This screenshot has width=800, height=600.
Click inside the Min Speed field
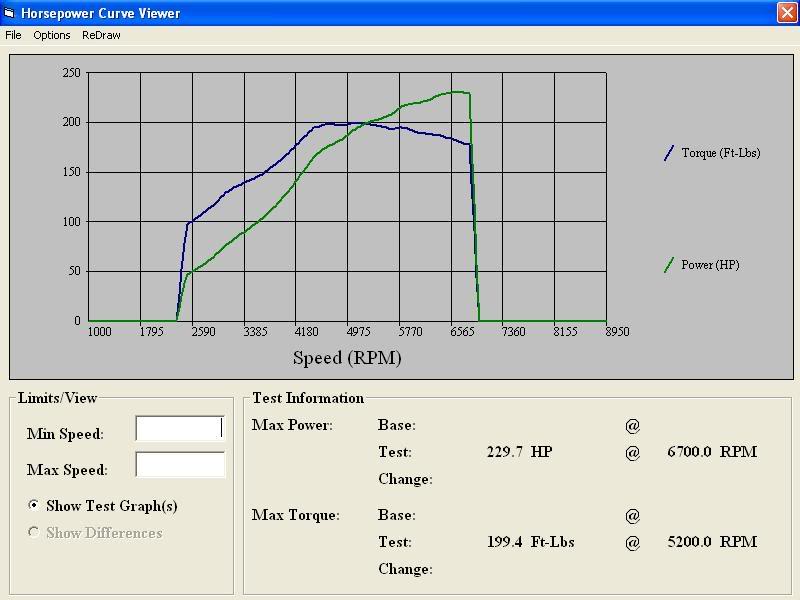pos(178,428)
